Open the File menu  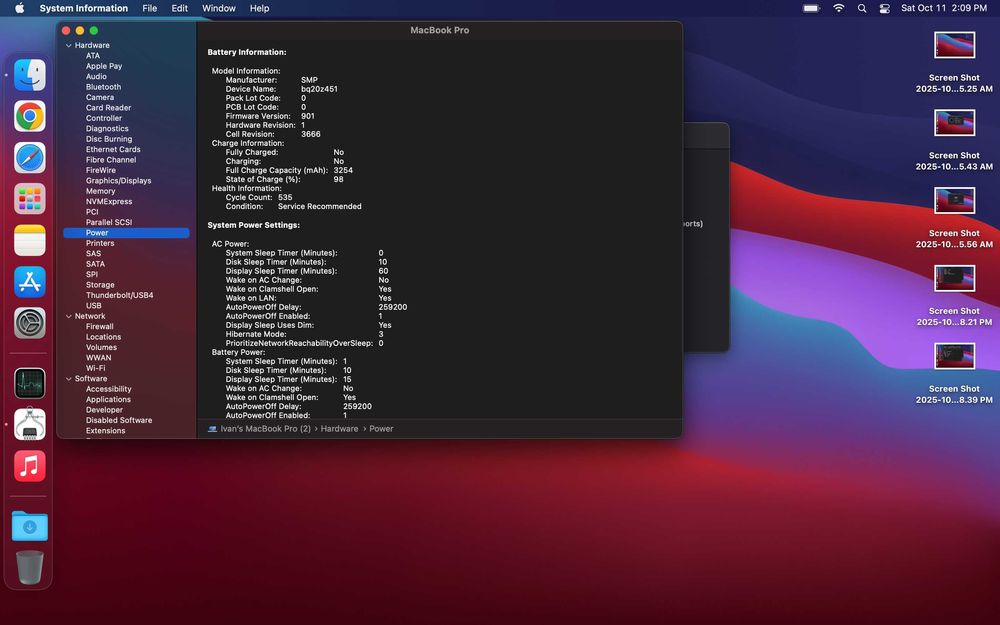149,8
